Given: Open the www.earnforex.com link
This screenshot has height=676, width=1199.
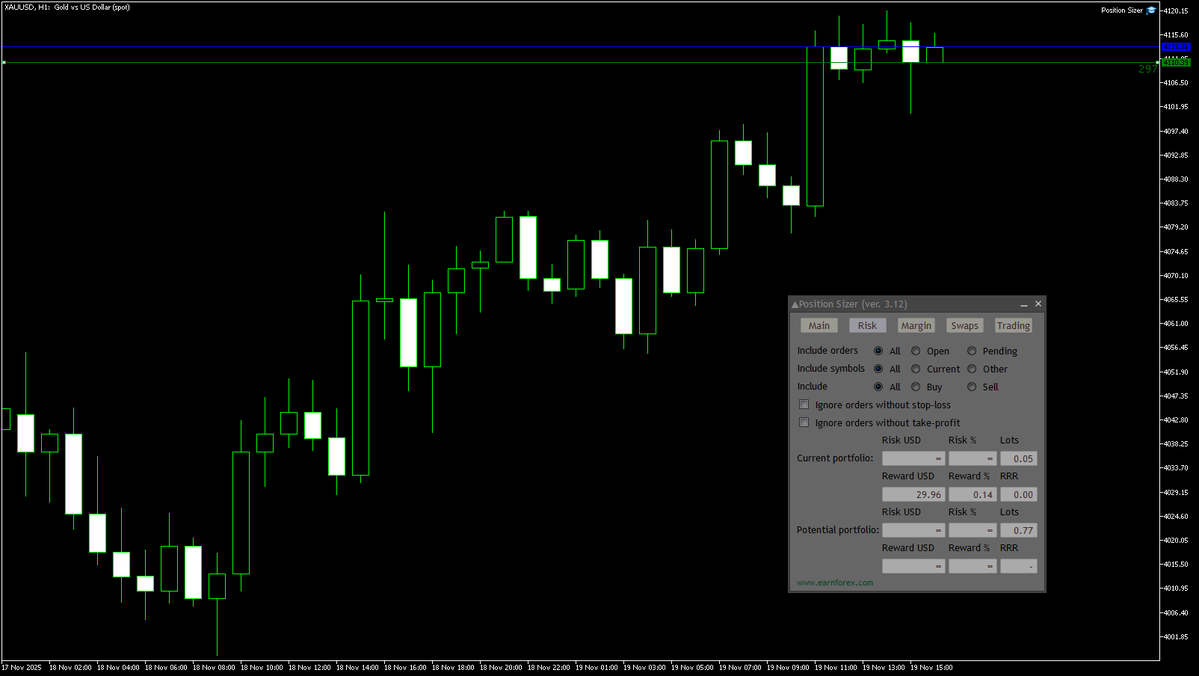Looking at the screenshot, I should click(833, 581).
